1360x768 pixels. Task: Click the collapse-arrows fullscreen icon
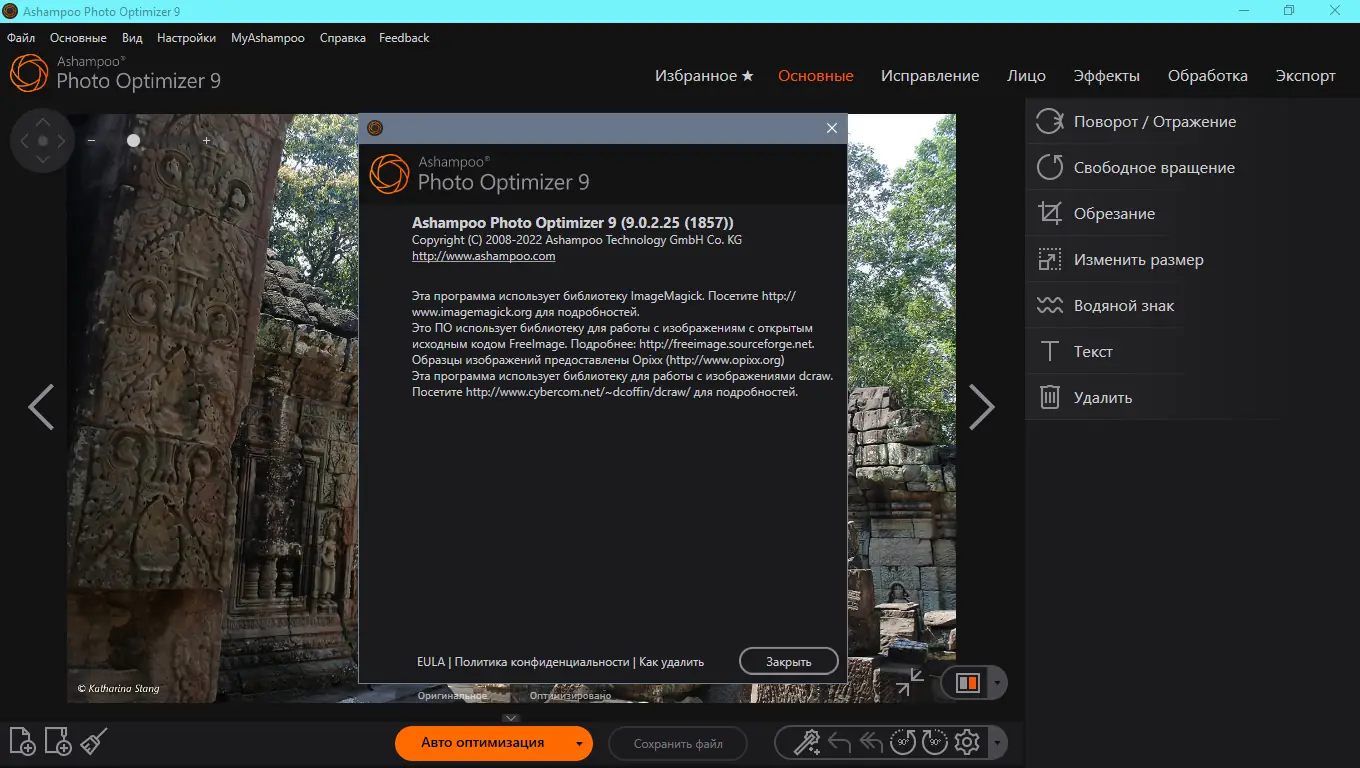pos(910,683)
